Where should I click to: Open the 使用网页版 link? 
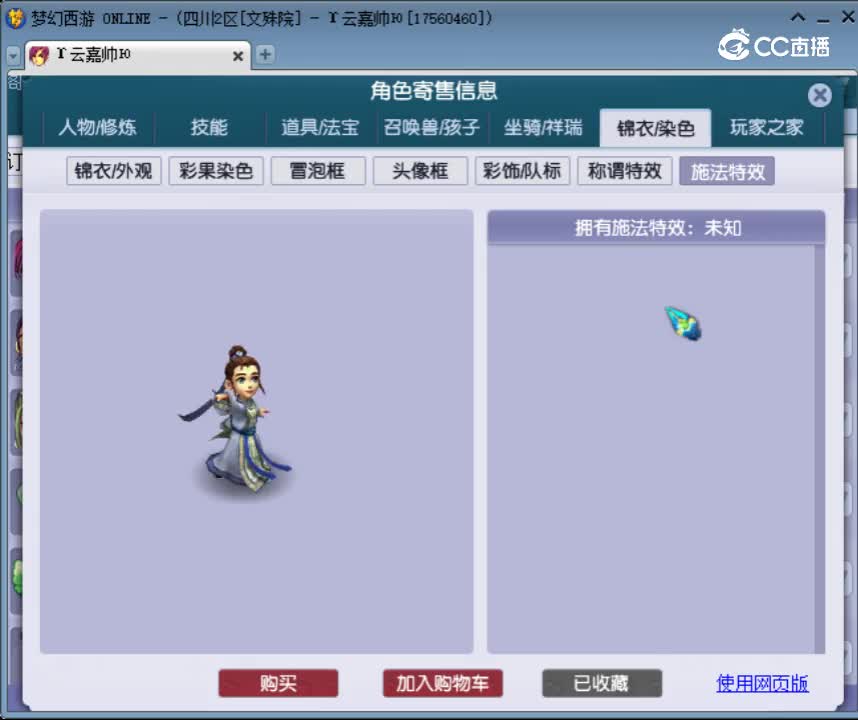(x=762, y=683)
